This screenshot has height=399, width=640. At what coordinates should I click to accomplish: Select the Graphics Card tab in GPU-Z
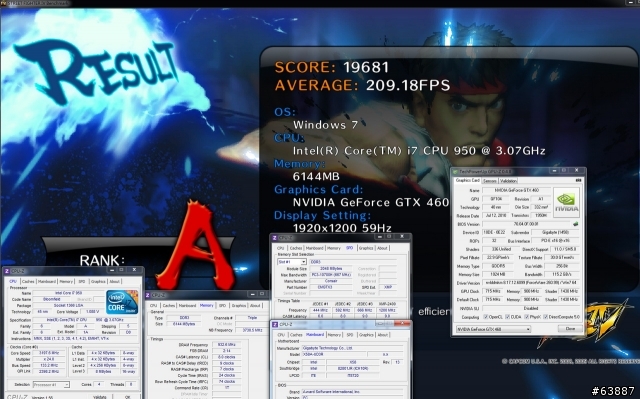[467, 180]
